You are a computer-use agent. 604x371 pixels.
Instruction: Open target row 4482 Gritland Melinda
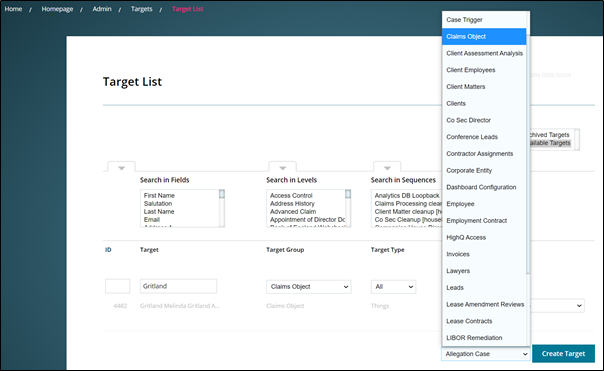(180, 306)
